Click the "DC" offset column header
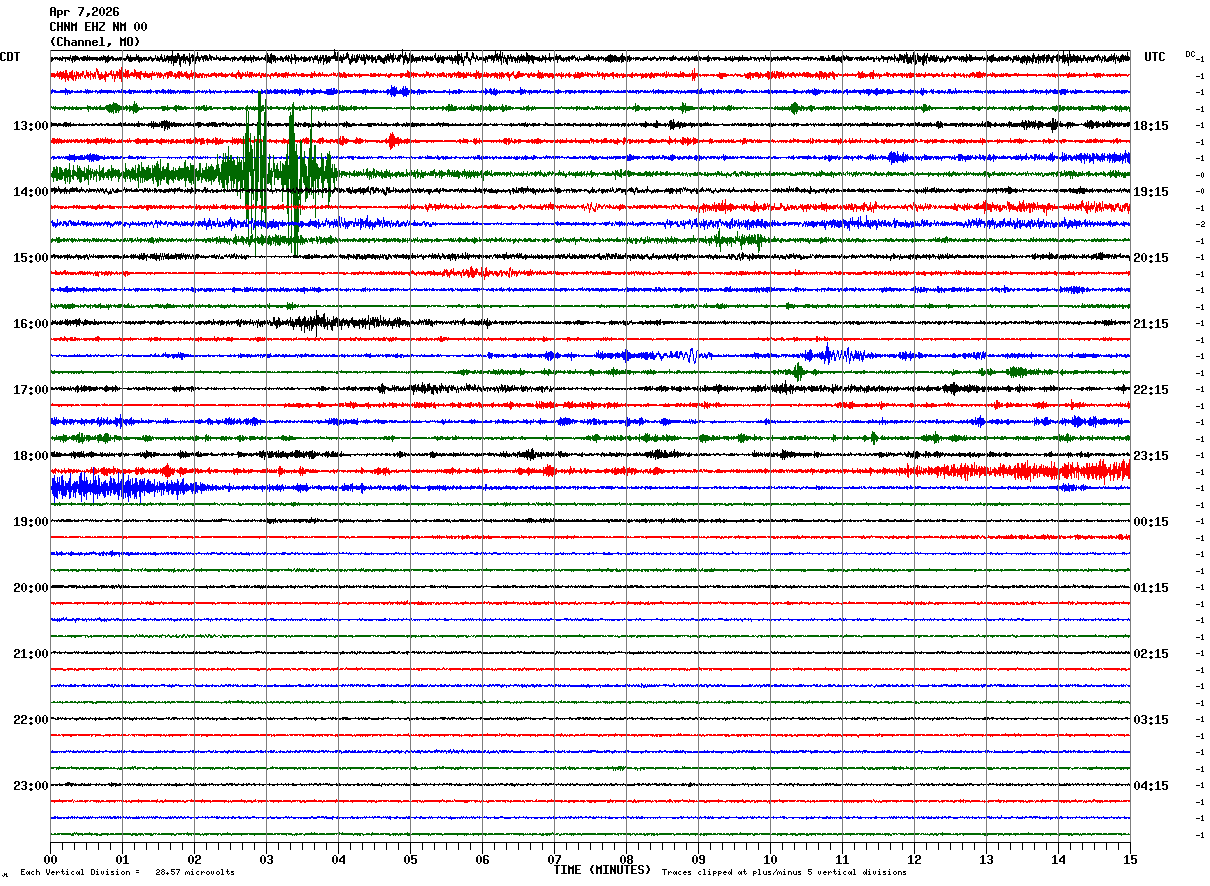Screen dimensions: 1210x886 click(x=1190, y=54)
